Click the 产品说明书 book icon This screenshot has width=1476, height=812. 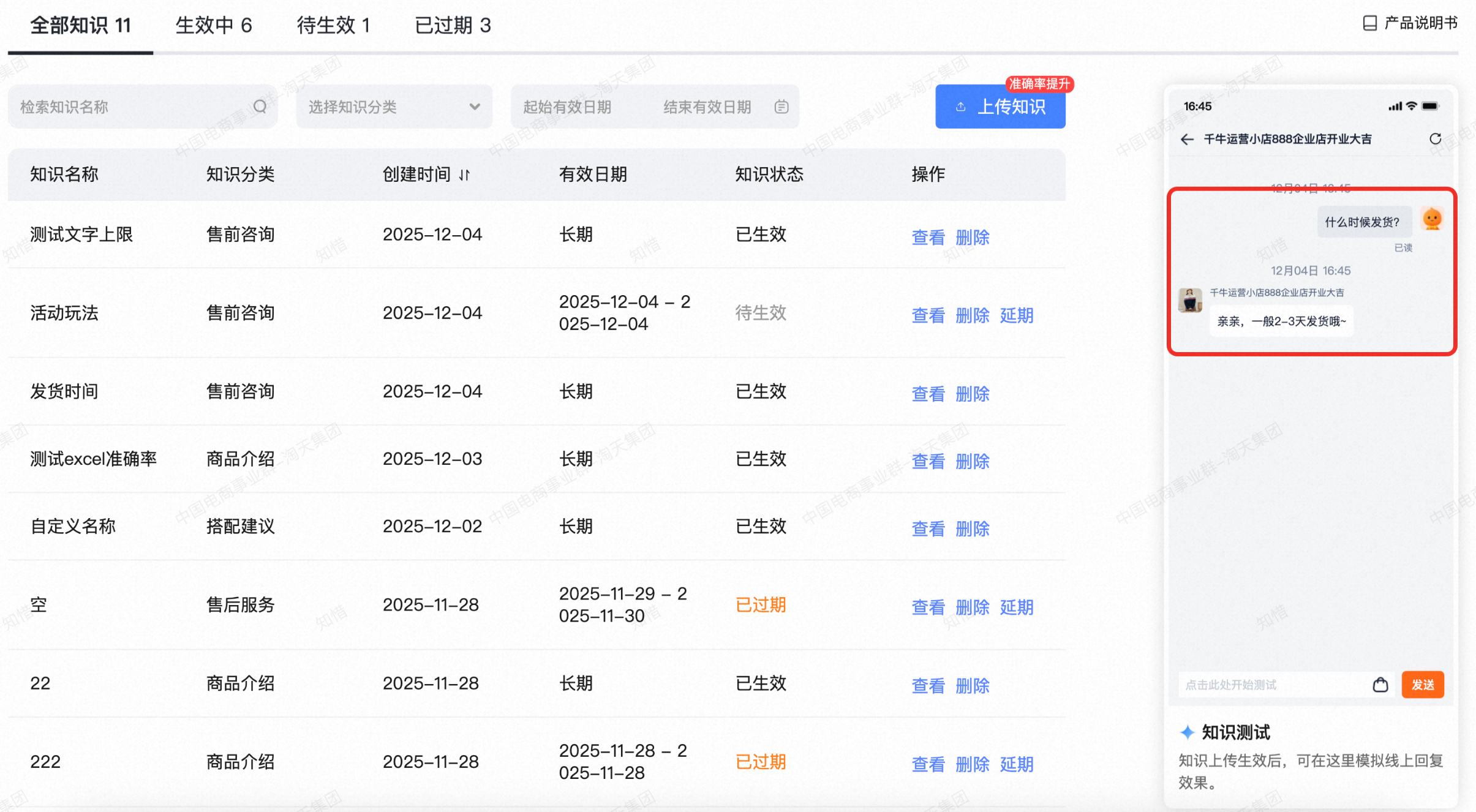(x=1369, y=23)
